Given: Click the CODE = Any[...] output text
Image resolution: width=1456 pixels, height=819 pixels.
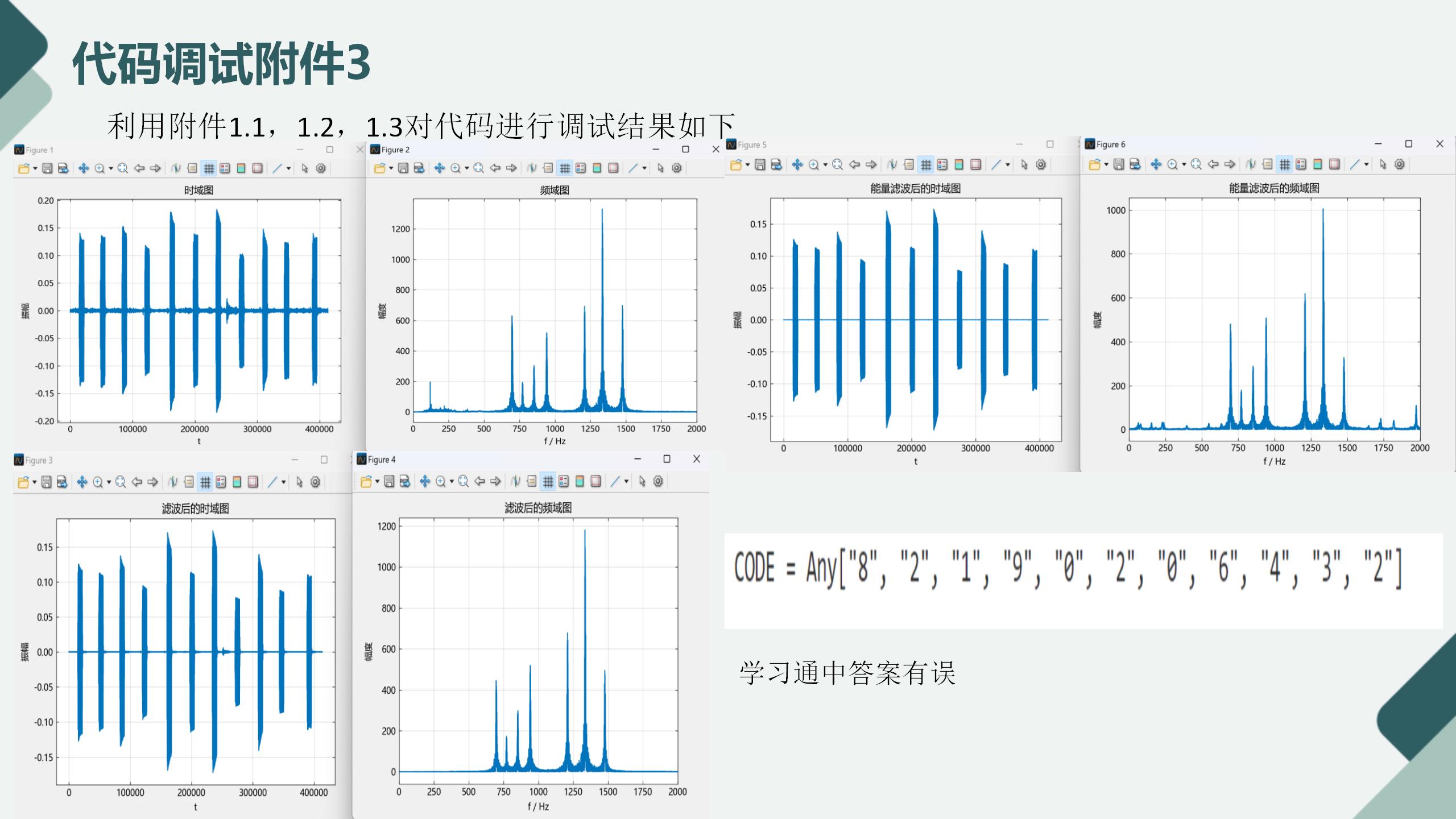Looking at the screenshot, I should click(1068, 568).
